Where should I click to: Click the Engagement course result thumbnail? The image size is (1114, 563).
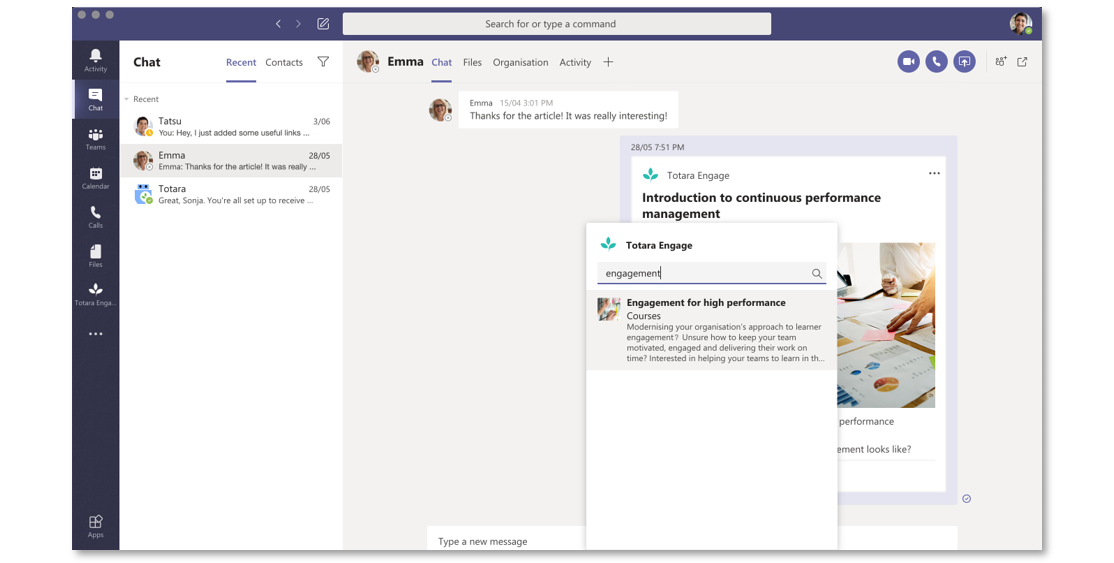pyautogui.click(x=609, y=309)
